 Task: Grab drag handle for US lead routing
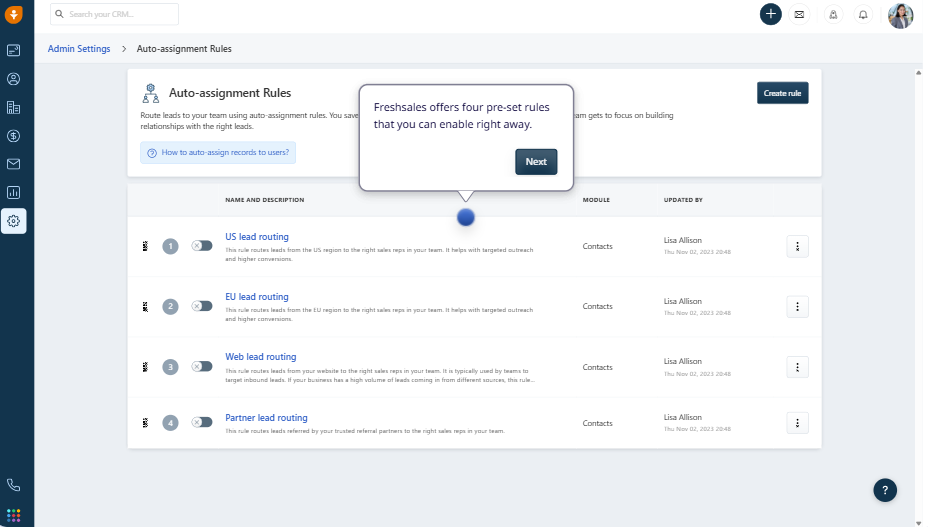[145, 246]
